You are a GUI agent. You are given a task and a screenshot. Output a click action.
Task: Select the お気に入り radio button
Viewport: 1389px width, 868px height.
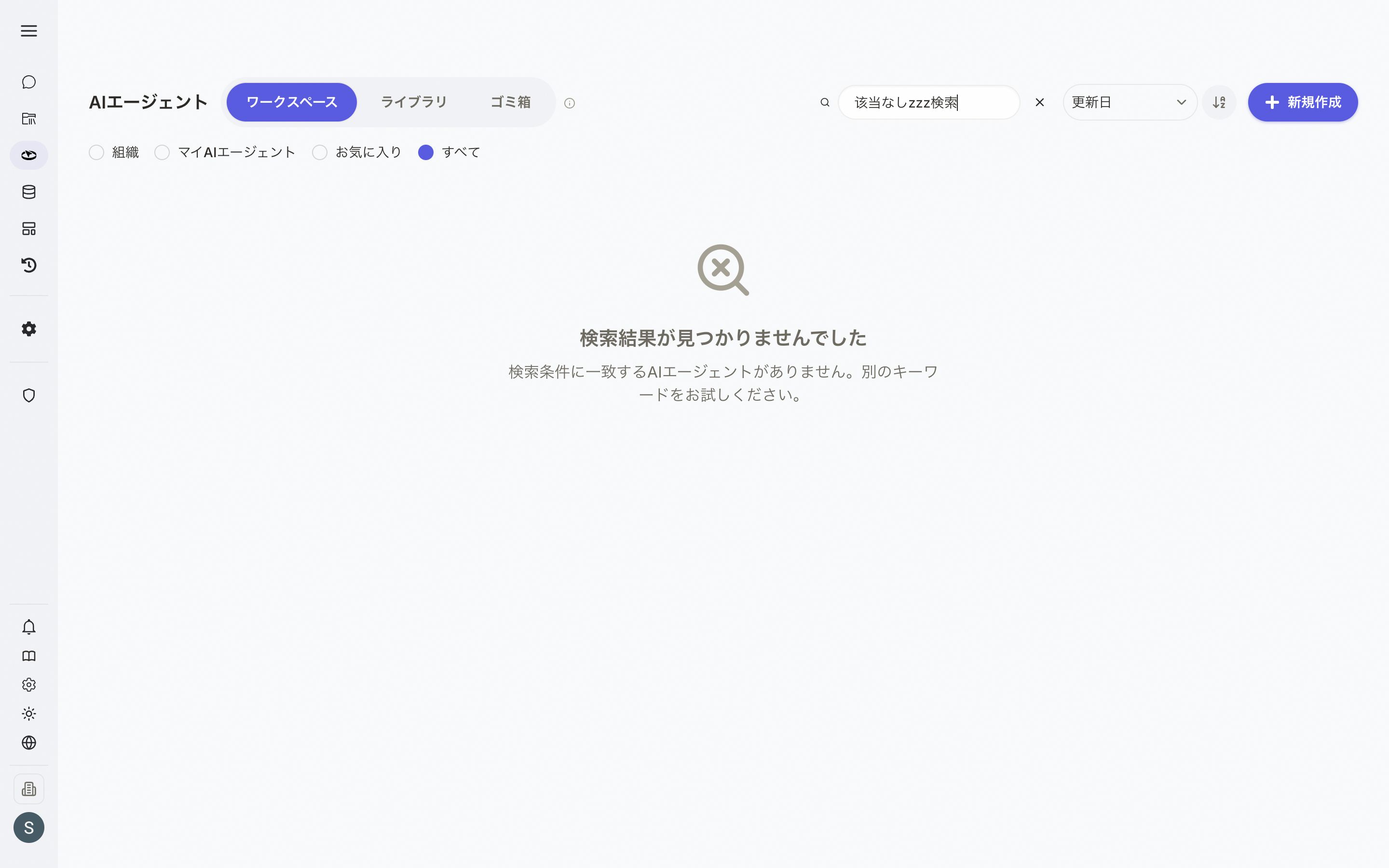[320, 152]
